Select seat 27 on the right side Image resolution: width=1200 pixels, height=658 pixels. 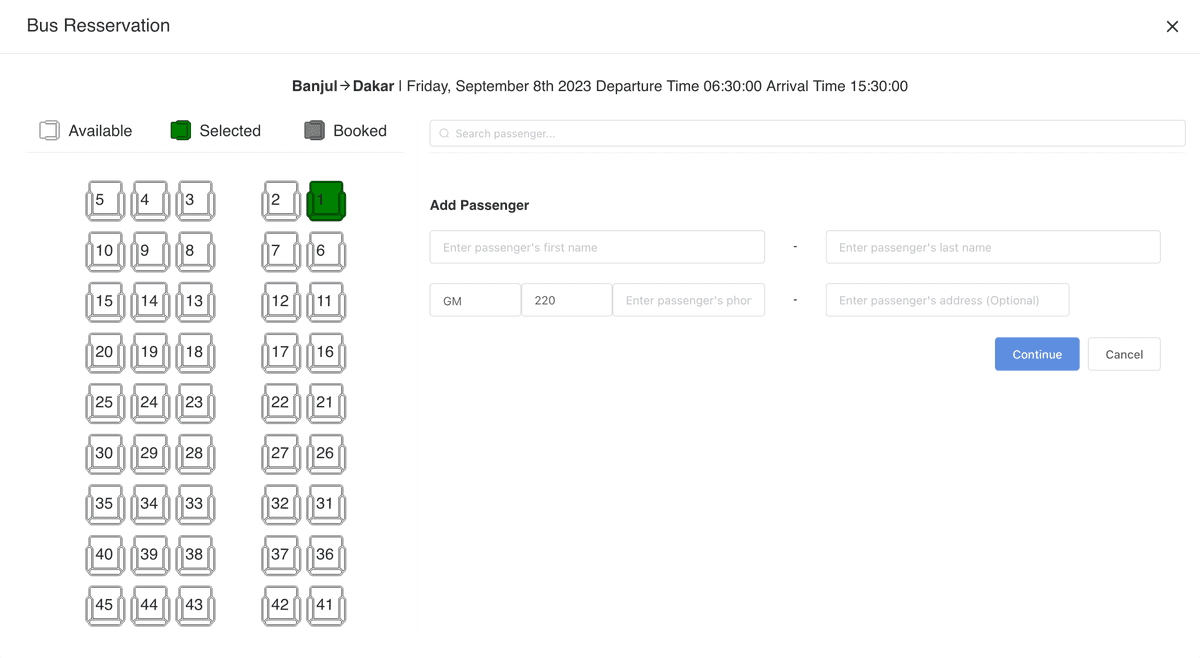click(281, 454)
